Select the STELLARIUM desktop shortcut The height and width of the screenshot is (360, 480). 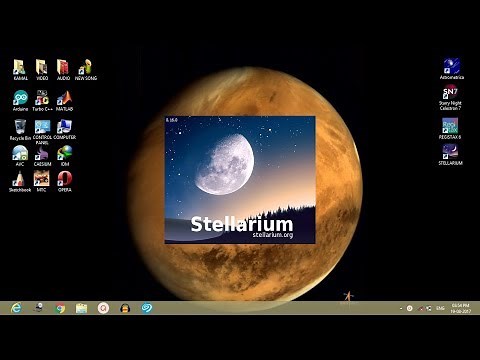[450, 155]
